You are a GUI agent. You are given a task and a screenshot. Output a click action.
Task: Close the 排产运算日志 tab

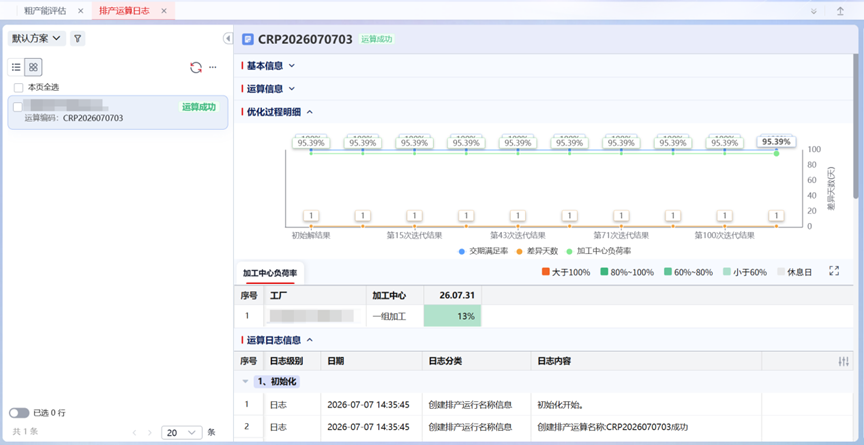164,10
